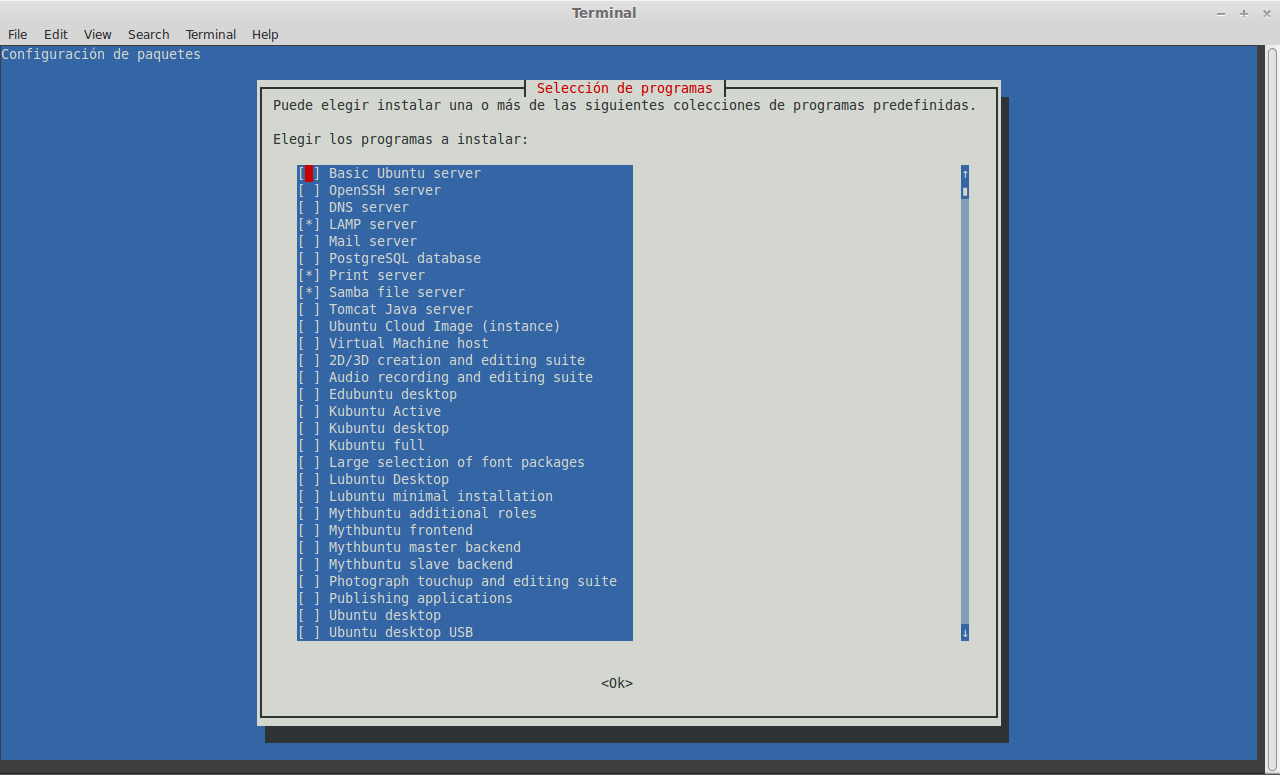
Task: Check the Basic Ubuntu server box
Action: pos(309,173)
